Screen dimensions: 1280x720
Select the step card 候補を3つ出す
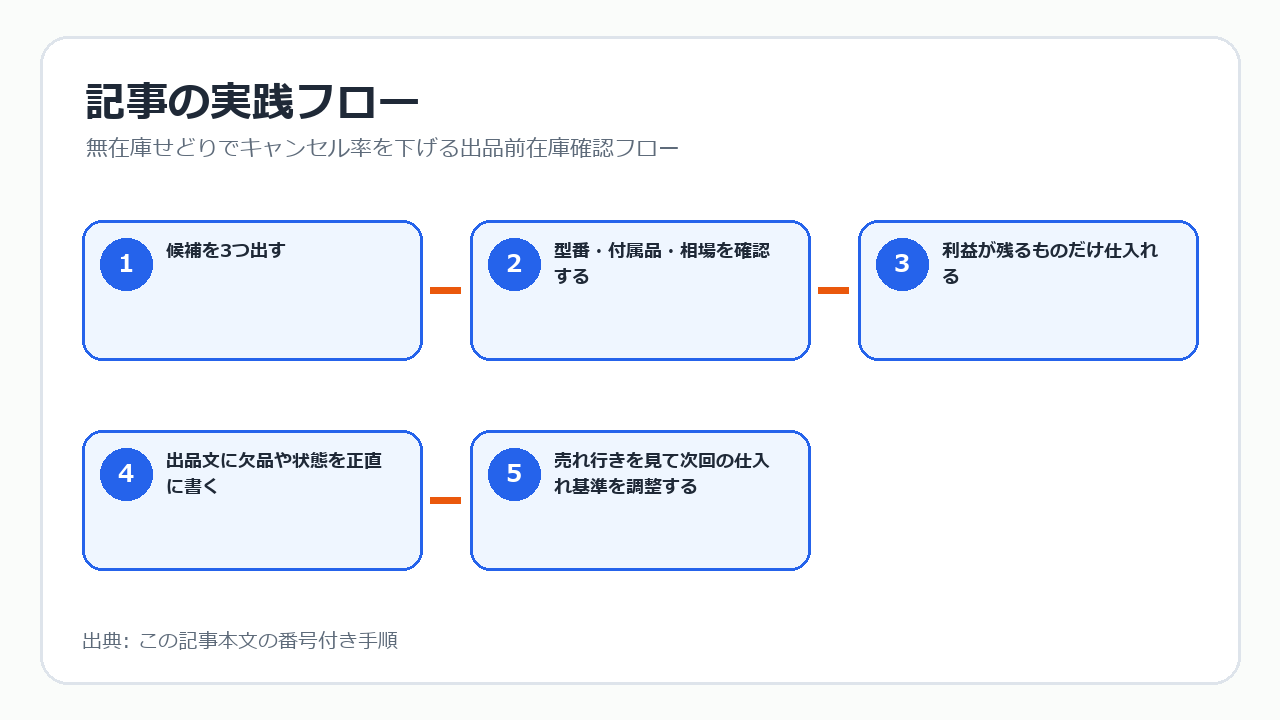[252, 290]
